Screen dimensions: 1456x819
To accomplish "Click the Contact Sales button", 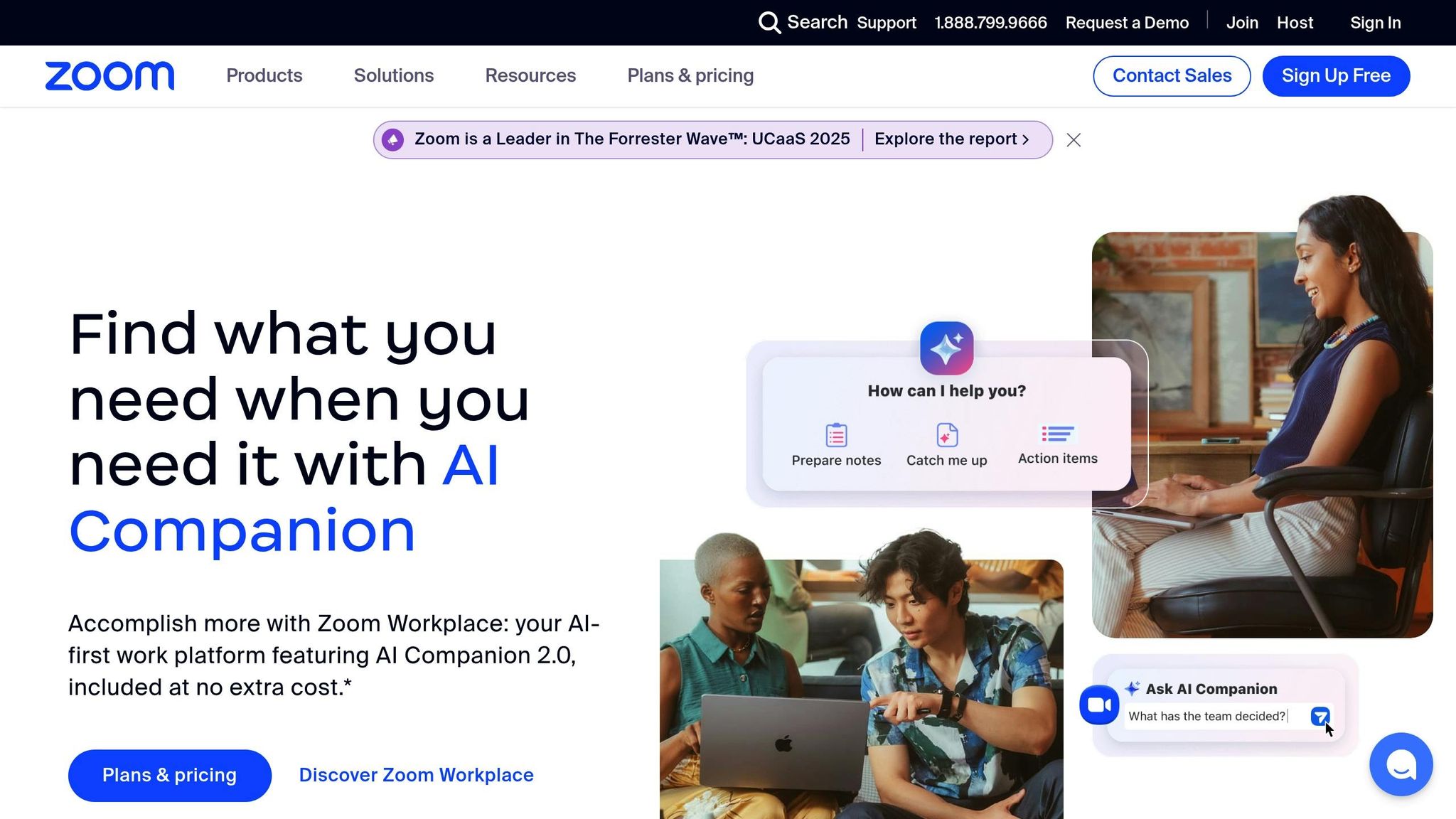I will pyautogui.click(x=1172, y=76).
